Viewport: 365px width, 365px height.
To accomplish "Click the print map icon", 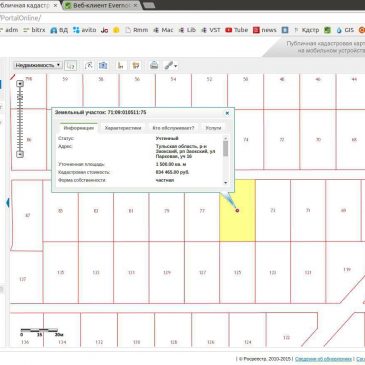I will 154,65.
